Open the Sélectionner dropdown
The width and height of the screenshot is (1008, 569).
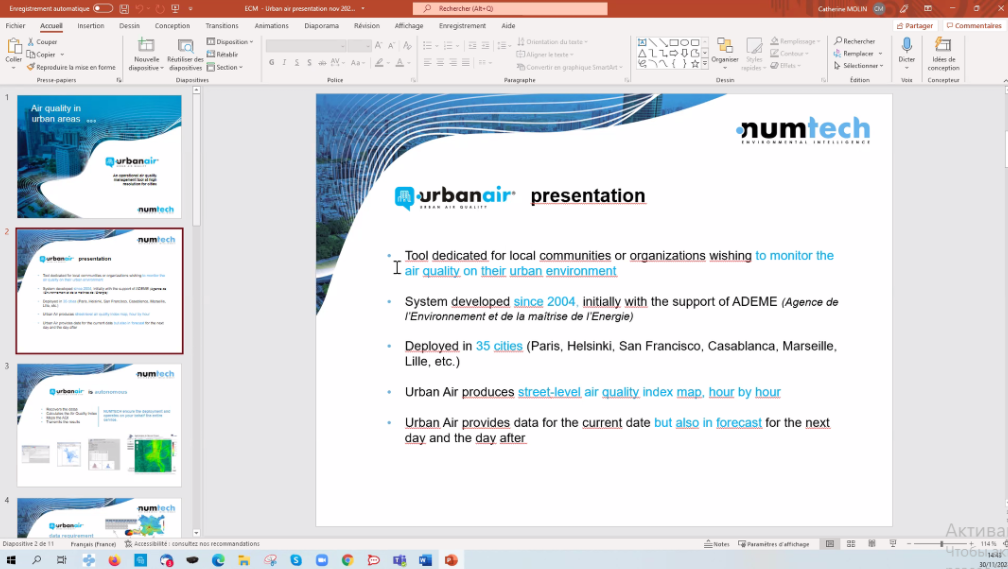tap(859, 66)
